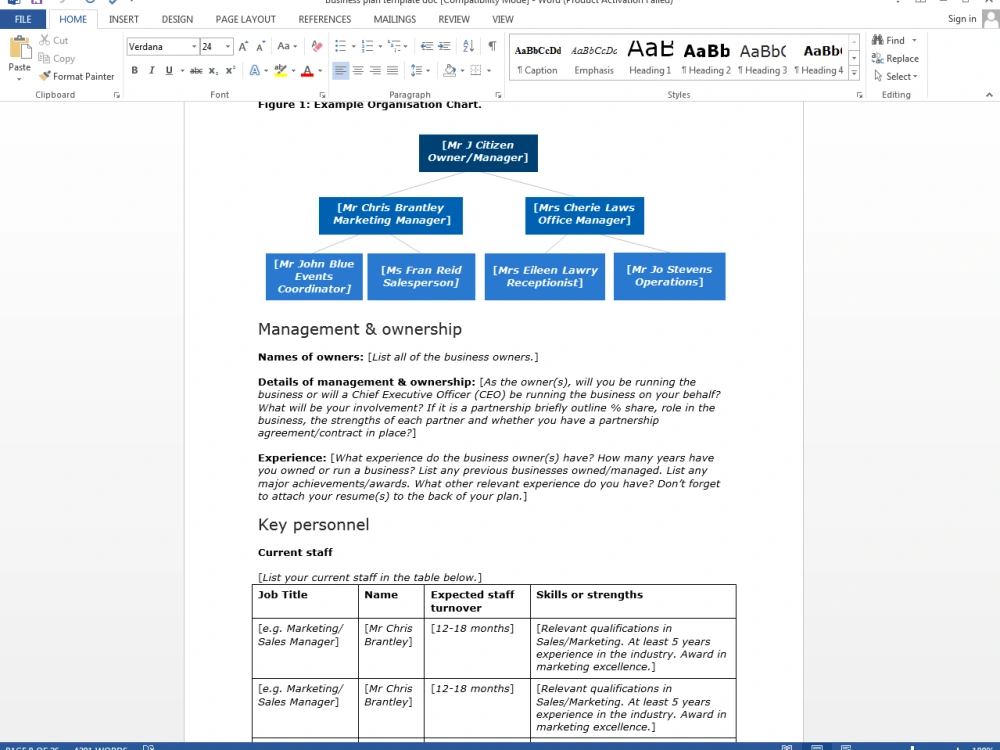The width and height of the screenshot is (1000, 750).
Task: Increase font size with Grow Font
Action: click(x=243, y=47)
